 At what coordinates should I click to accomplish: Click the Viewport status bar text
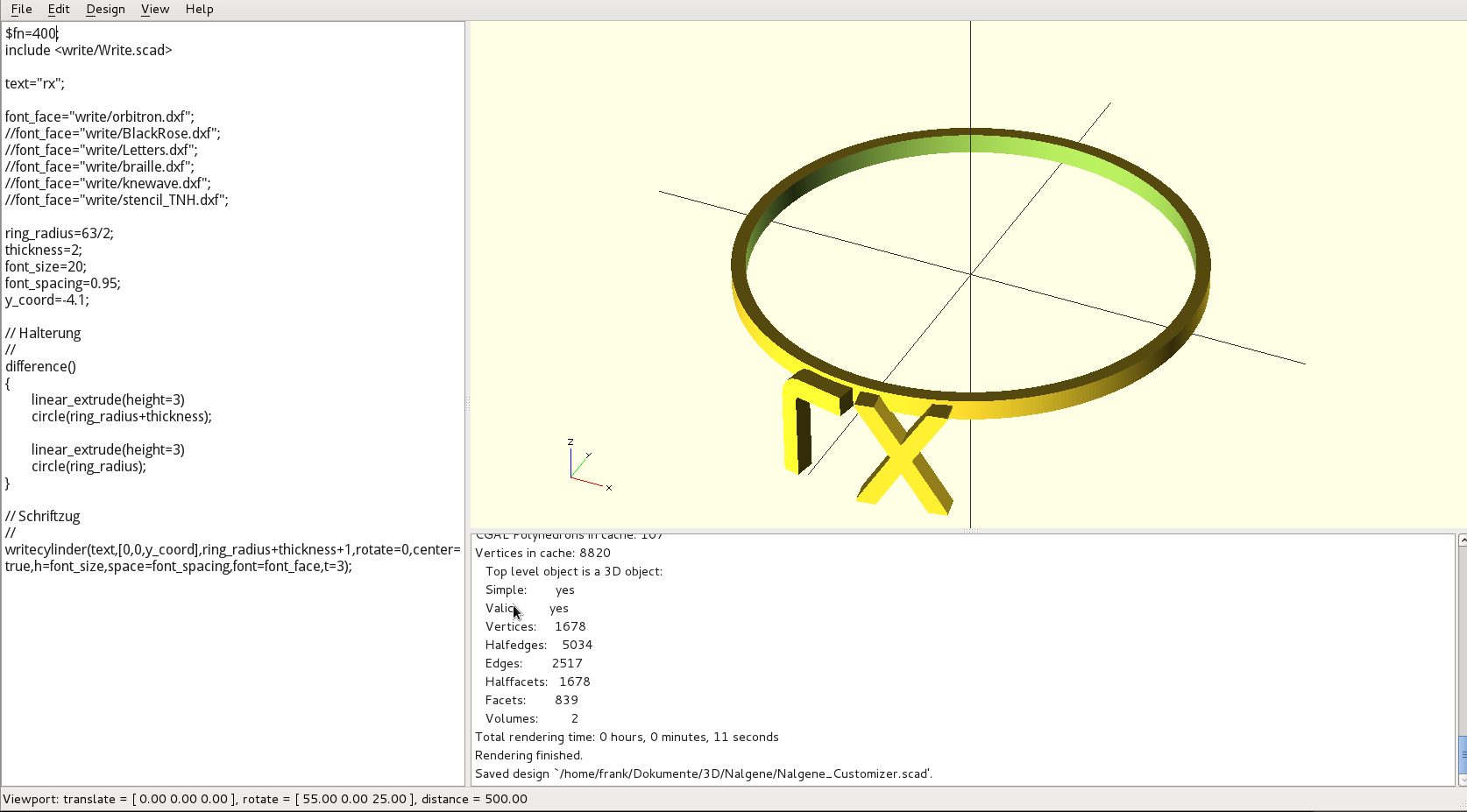[265, 799]
